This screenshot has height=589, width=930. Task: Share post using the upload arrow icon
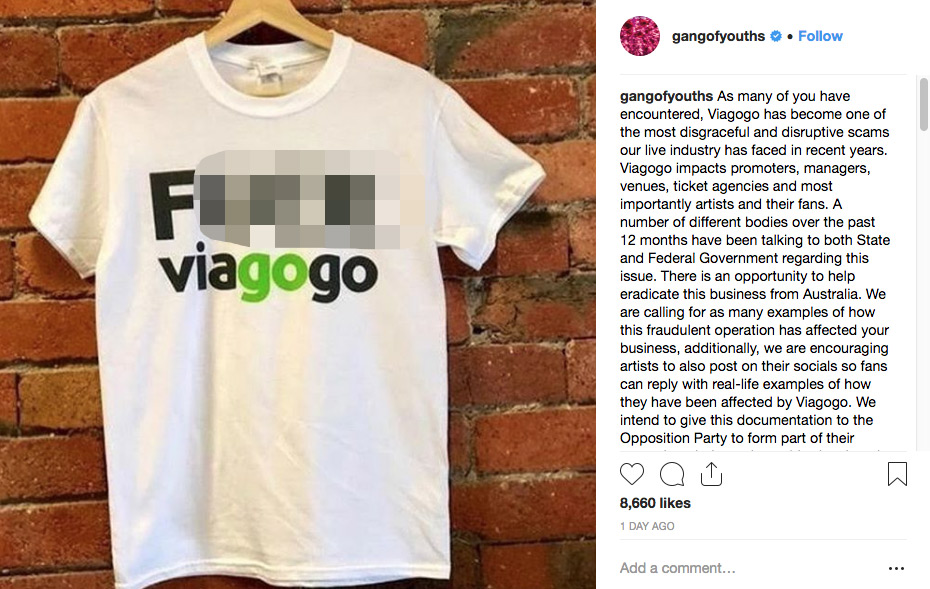(711, 474)
